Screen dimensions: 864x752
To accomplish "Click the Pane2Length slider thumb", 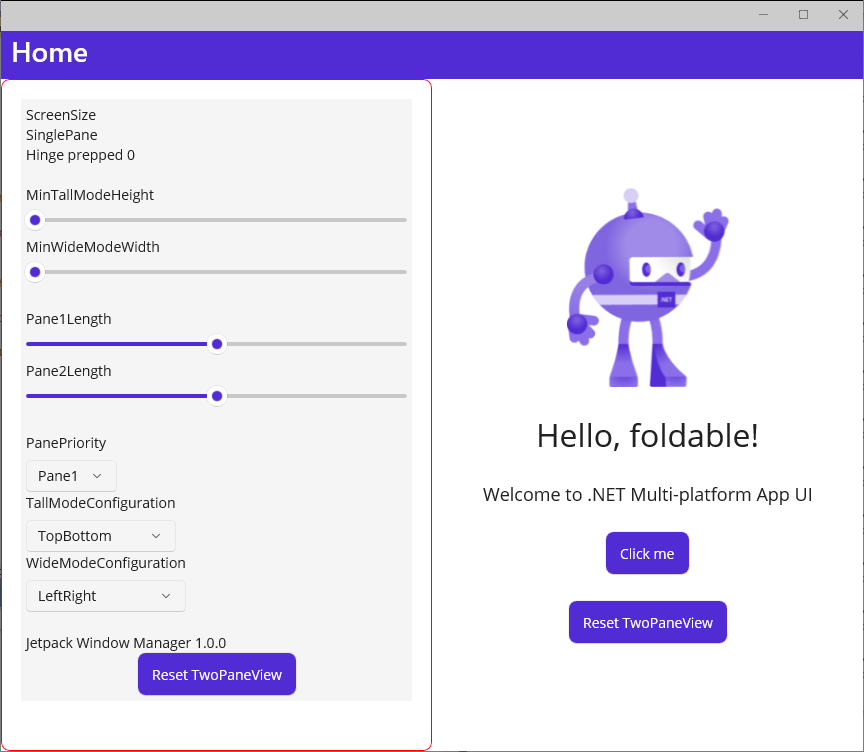I will tap(217, 396).
